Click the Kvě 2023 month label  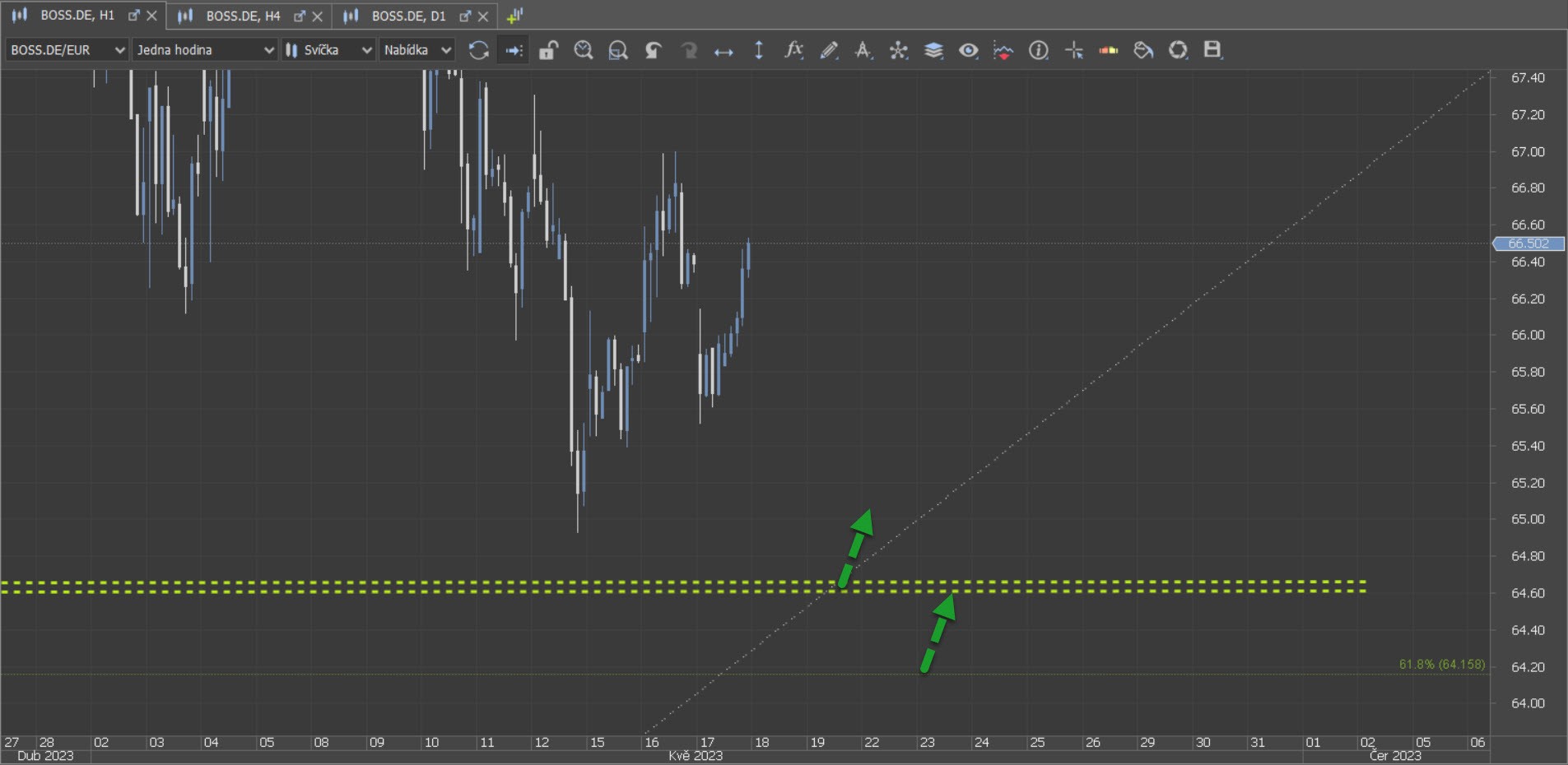(696, 755)
